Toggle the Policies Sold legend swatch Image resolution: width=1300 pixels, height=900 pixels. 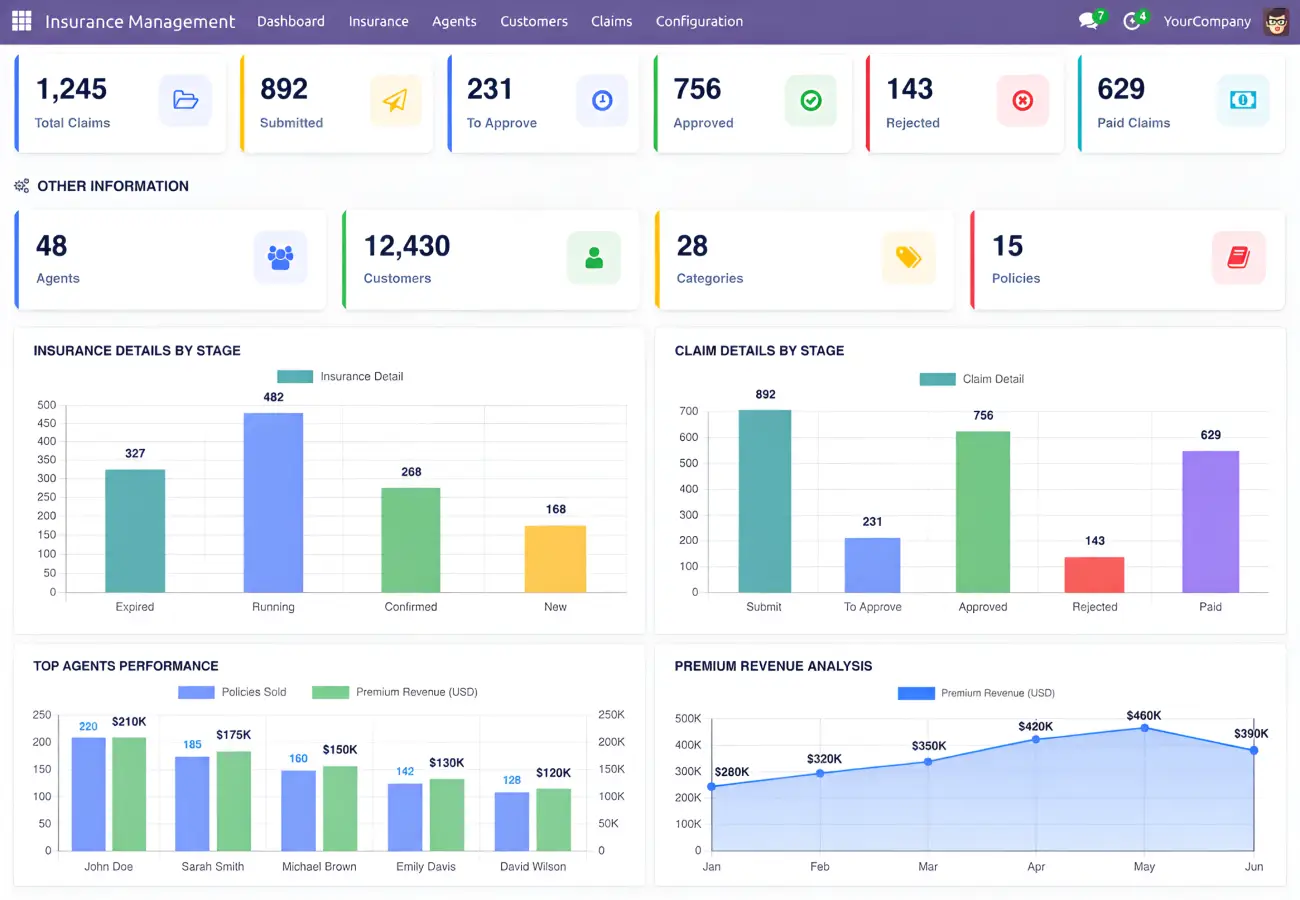point(196,692)
